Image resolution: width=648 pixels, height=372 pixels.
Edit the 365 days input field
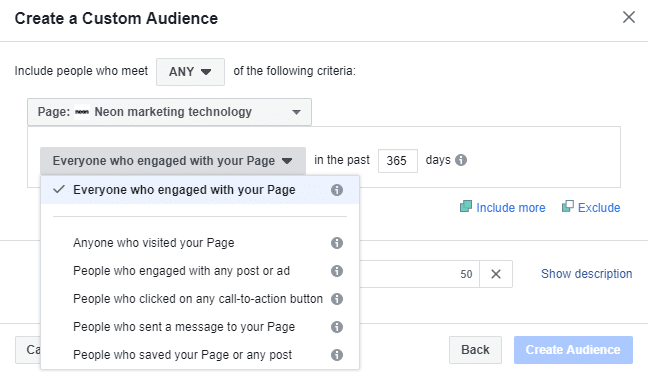tap(398, 161)
